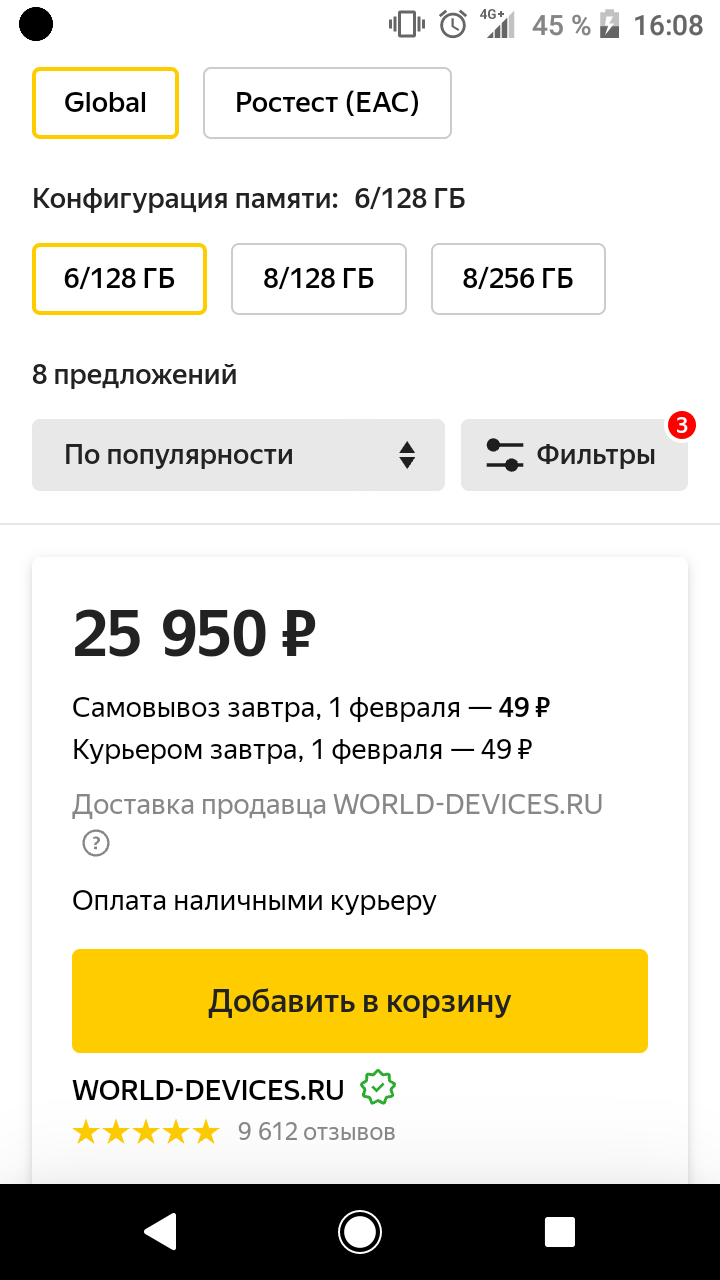The image size is (720, 1280).
Task: Choose the 6/128 ГБ memory configuration
Action: [x=119, y=279]
